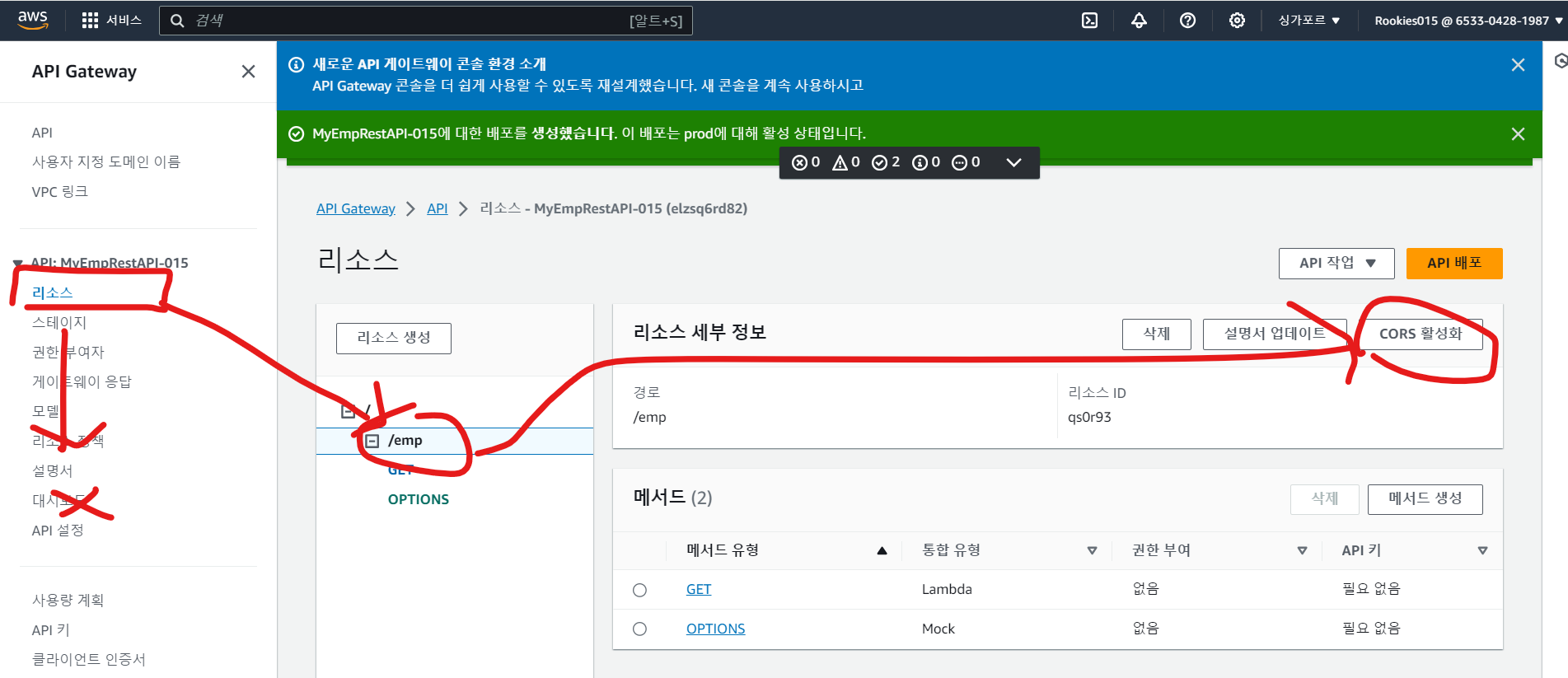Click the Lambda integration type cell
The height and width of the screenshot is (678, 1568).
click(x=947, y=589)
